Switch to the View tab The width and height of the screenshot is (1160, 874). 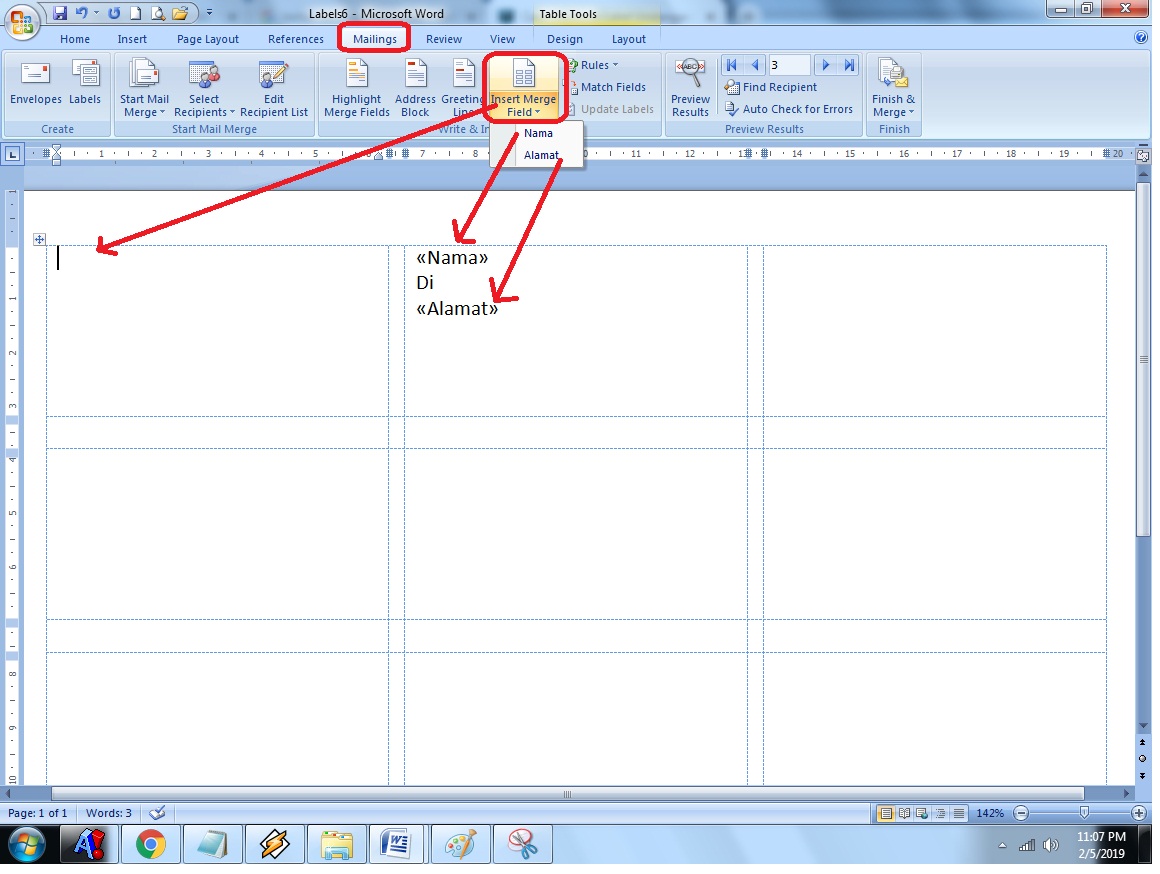[502, 39]
